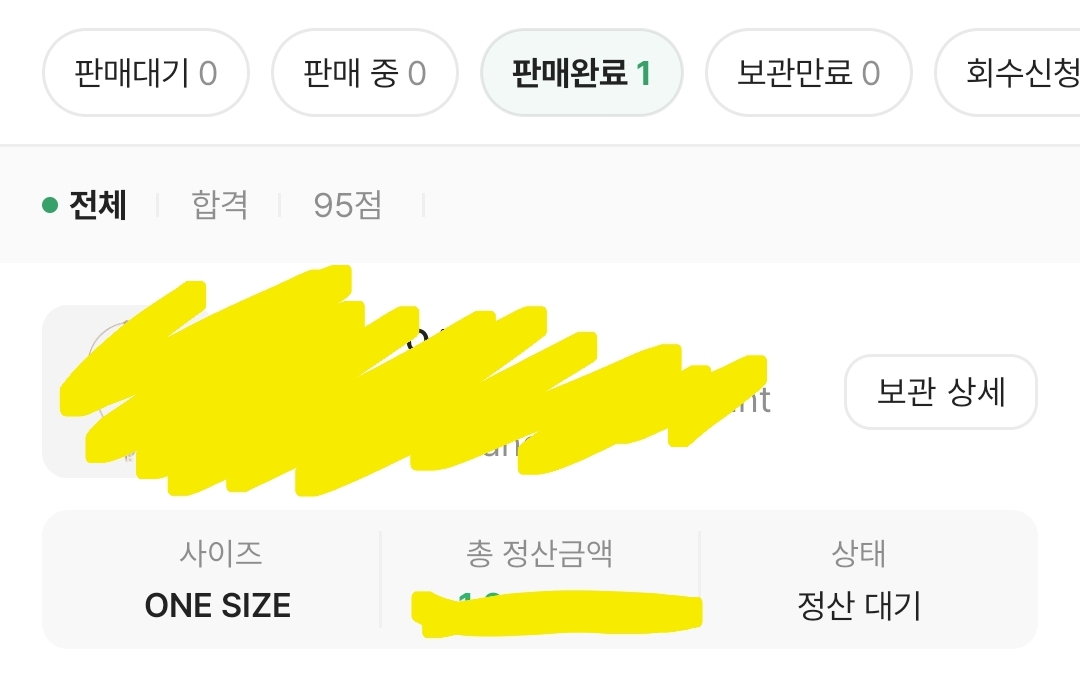Select the 판매완료 tab
Image resolution: width=1080 pixels, height=692 pixels.
tap(581, 73)
